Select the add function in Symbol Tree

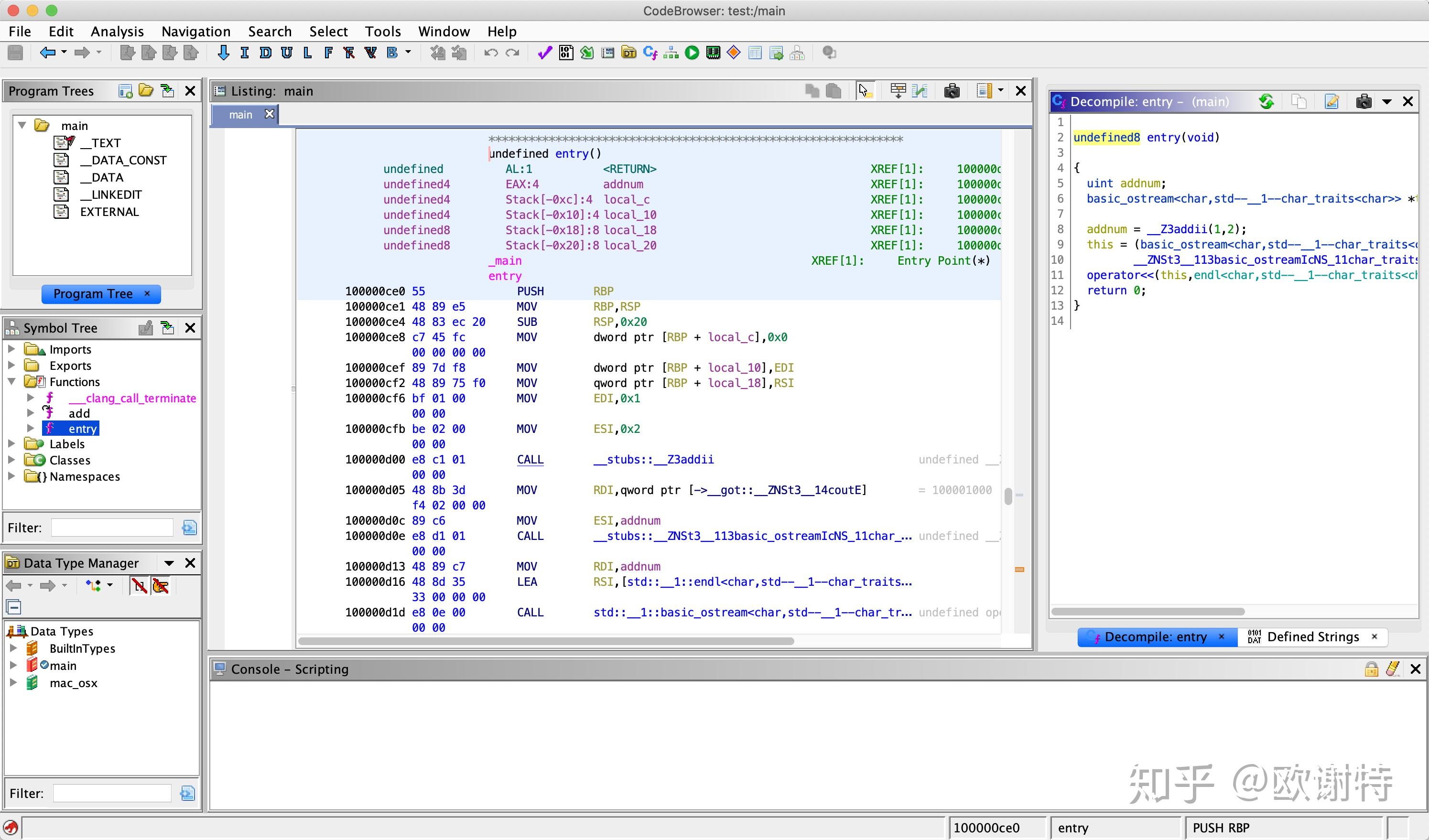[79, 413]
